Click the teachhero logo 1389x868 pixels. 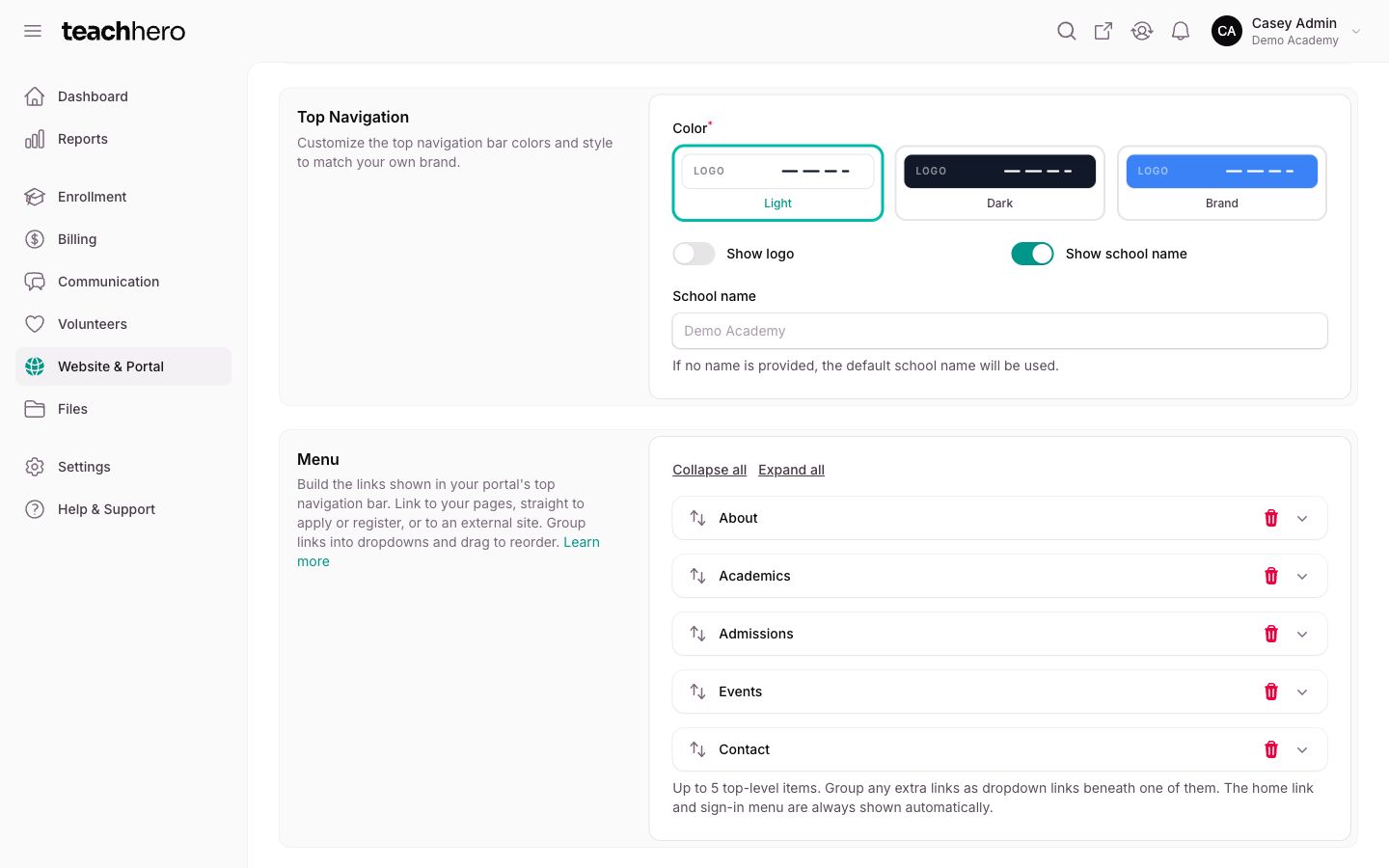pyautogui.click(x=123, y=31)
